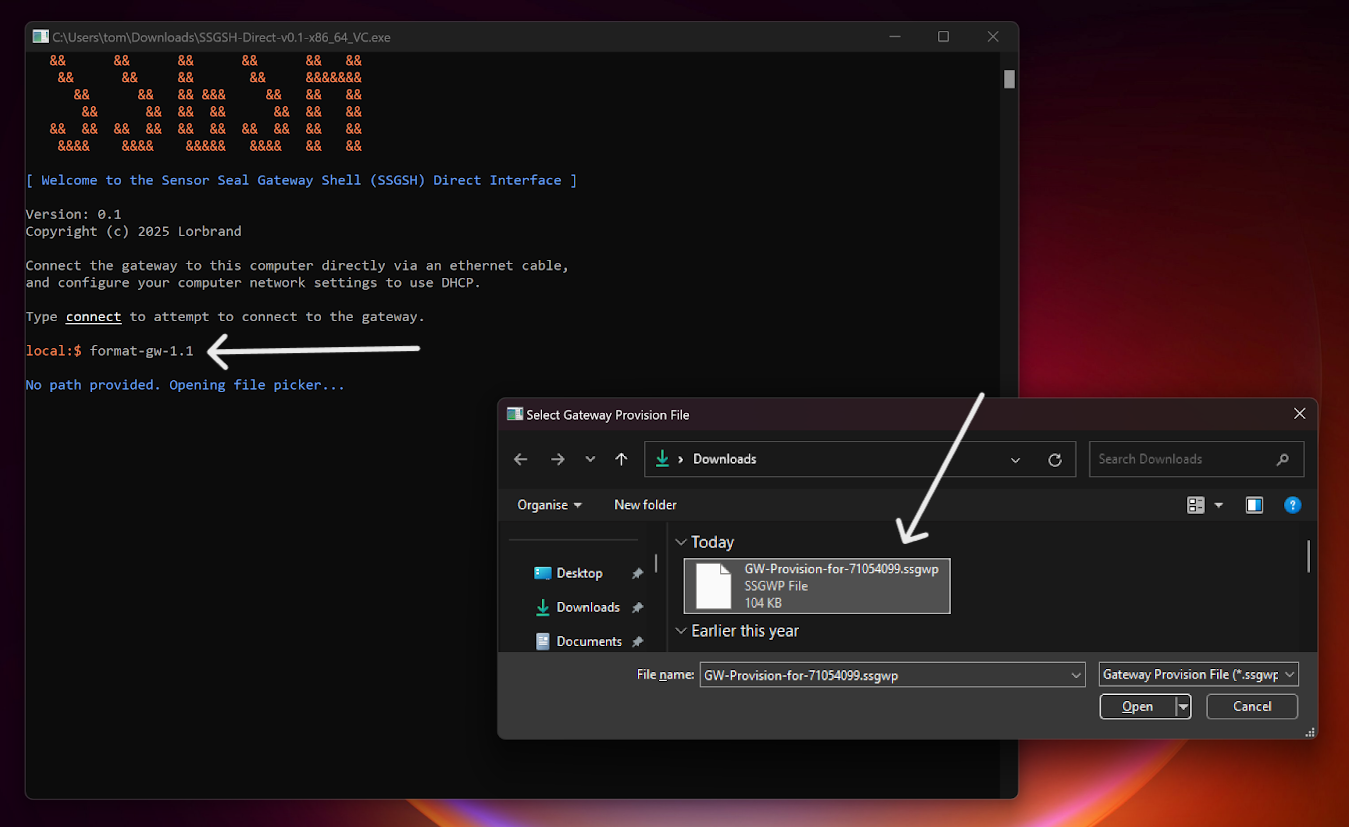The height and width of the screenshot is (827, 1349).
Task: Click the details view icon near top right
Action: (x=1196, y=505)
